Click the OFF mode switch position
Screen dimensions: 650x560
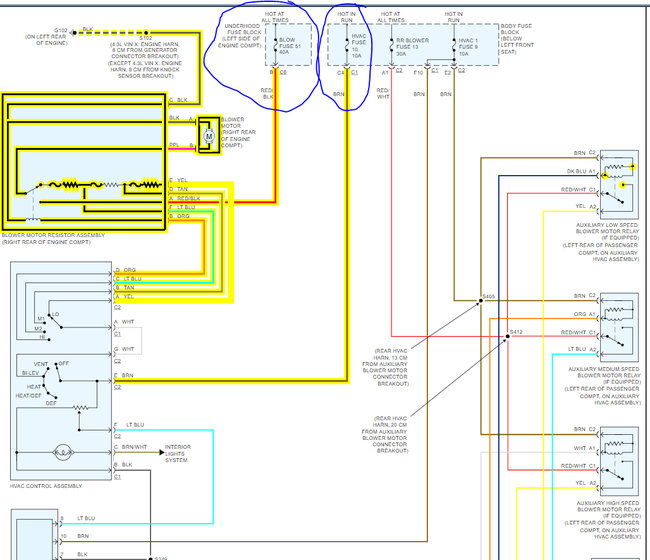click(x=63, y=363)
